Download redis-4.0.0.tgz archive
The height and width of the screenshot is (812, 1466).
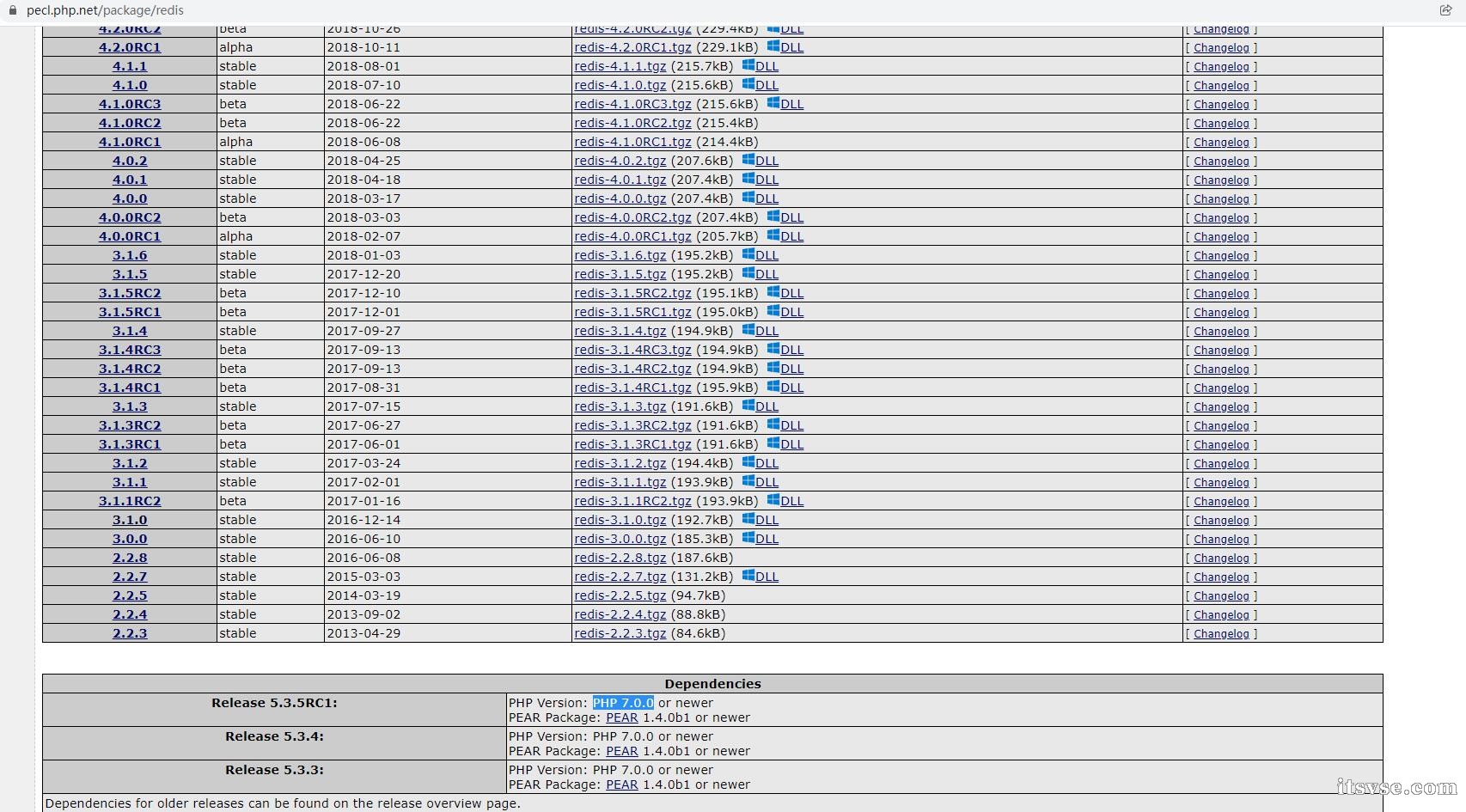point(620,198)
